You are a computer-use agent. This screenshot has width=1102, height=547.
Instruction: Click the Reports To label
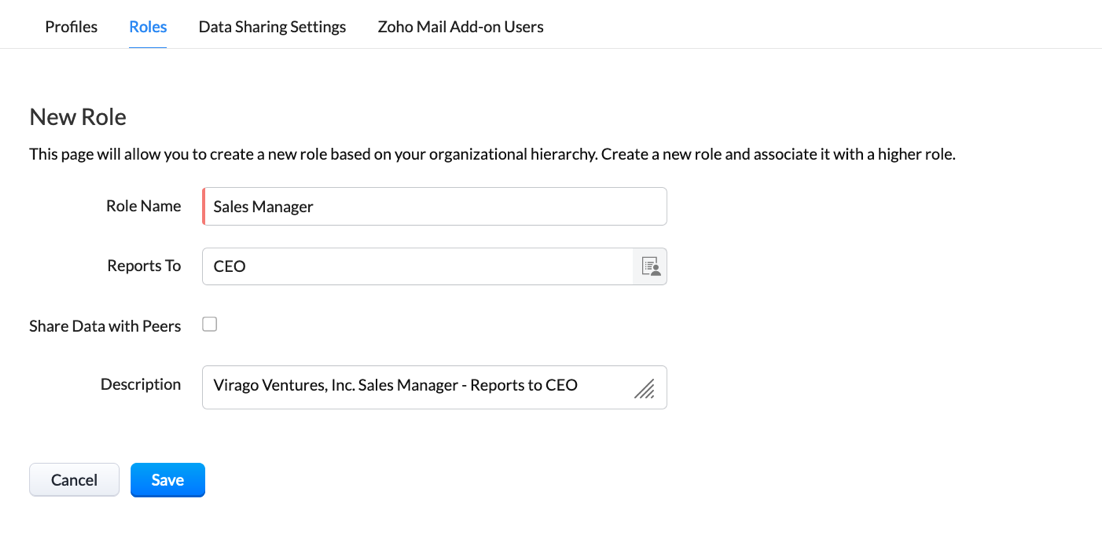click(144, 266)
